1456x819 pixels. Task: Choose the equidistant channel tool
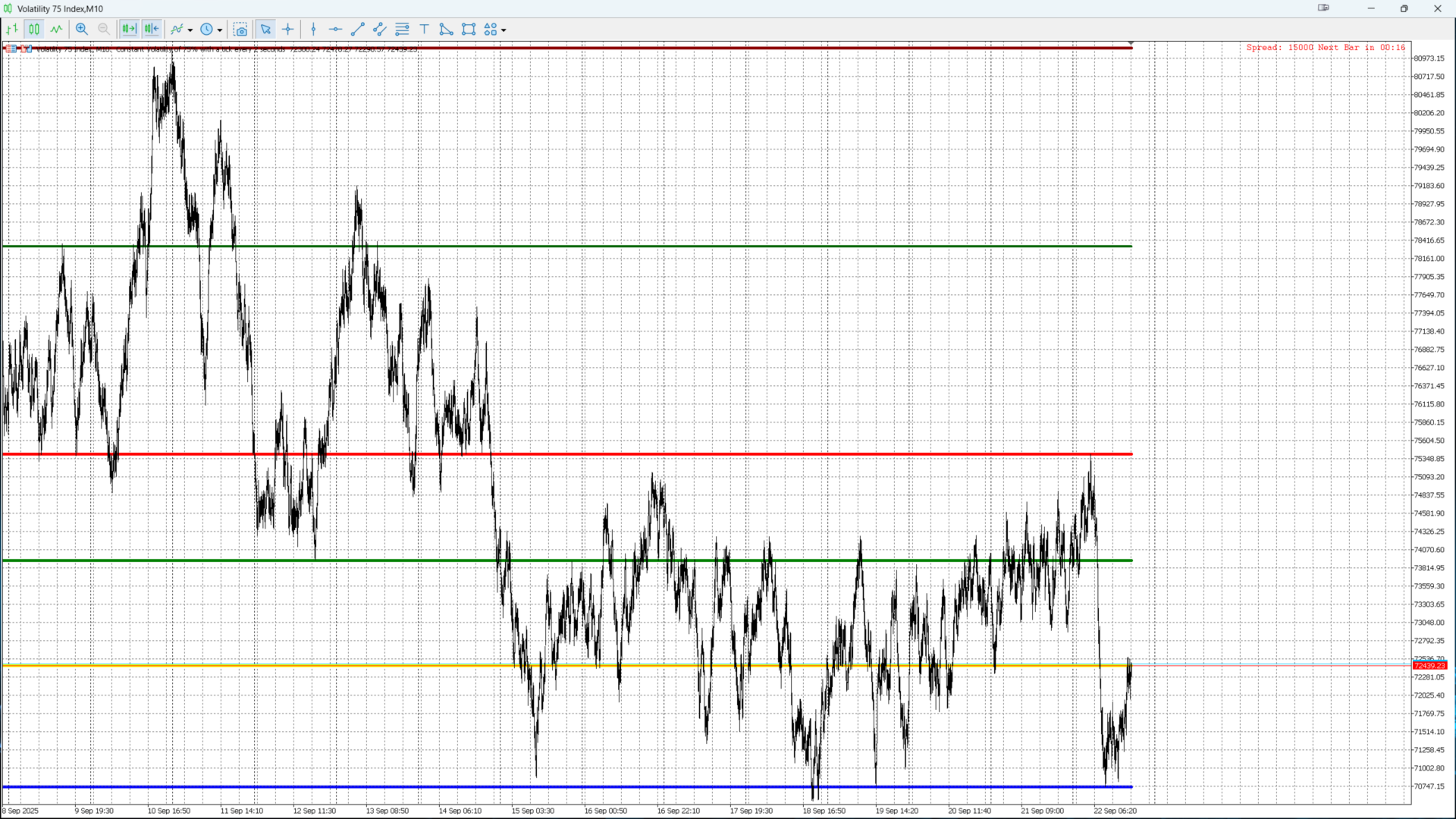click(x=380, y=30)
